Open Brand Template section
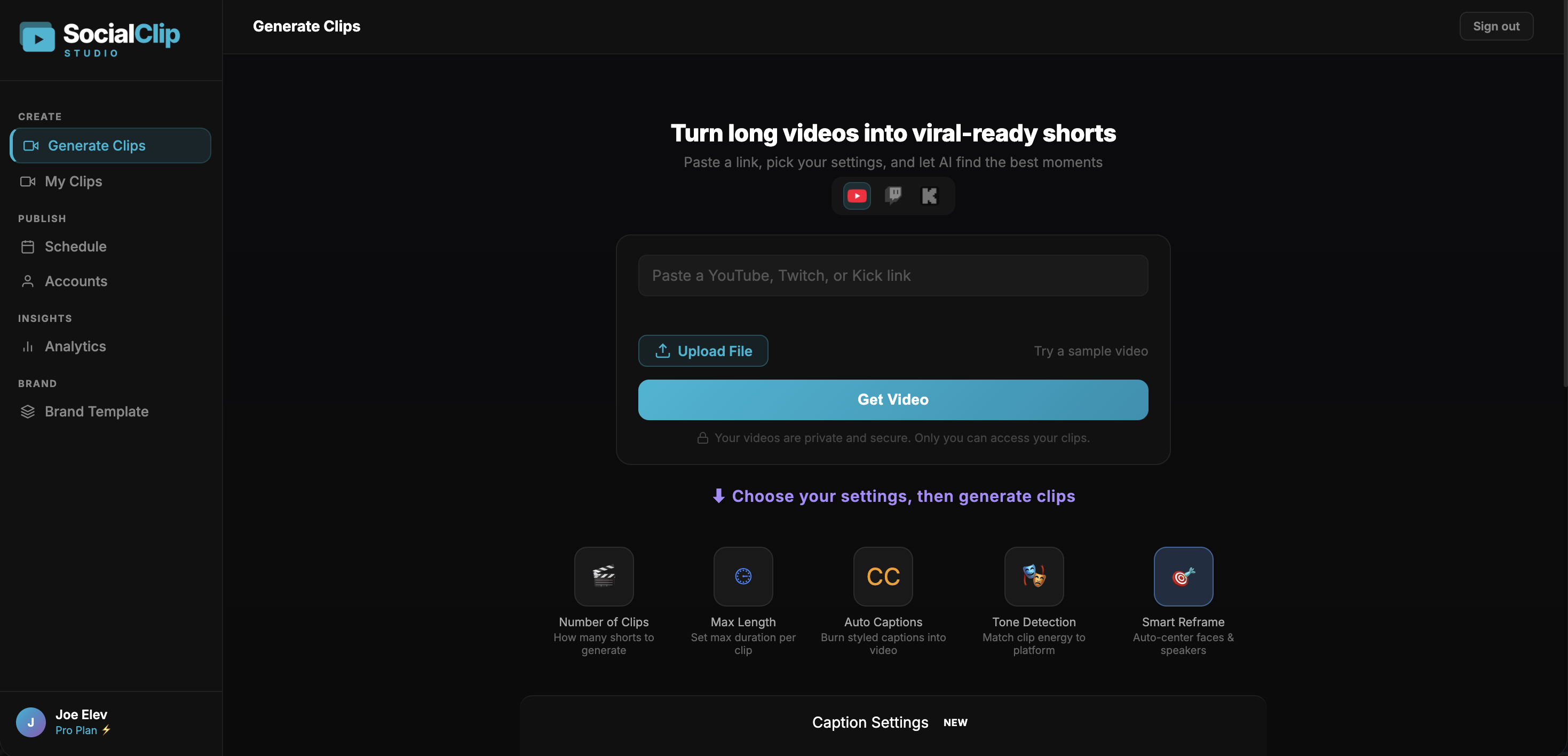This screenshot has width=1568, height=756. click(x=111, y=412)
